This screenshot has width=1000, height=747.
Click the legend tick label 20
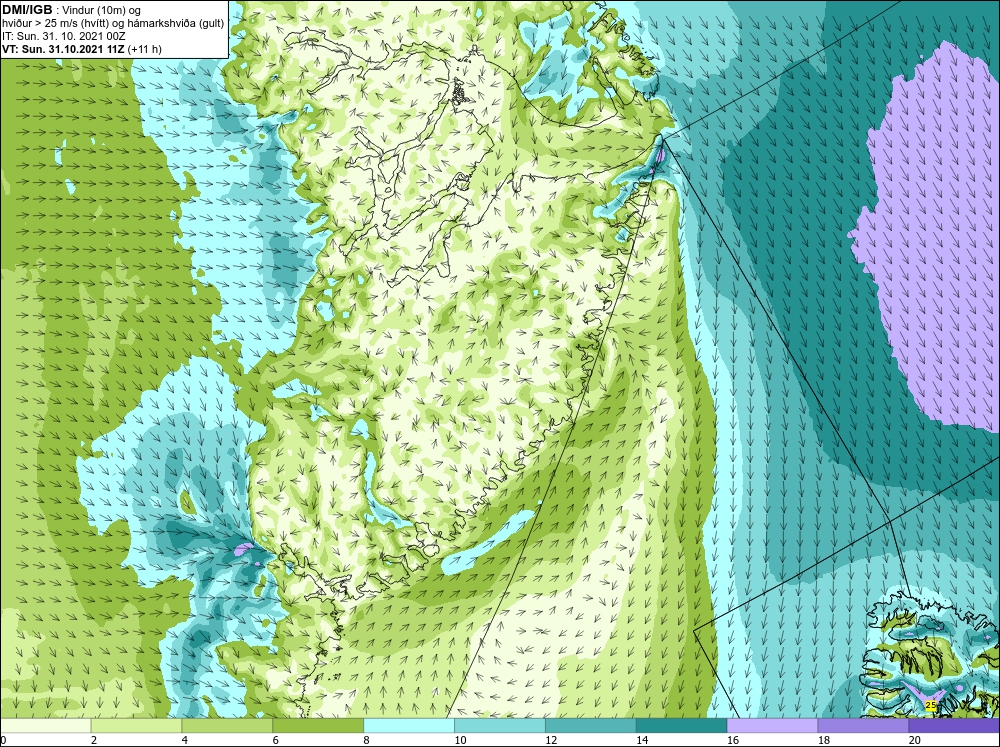click(x=914, y=740)
